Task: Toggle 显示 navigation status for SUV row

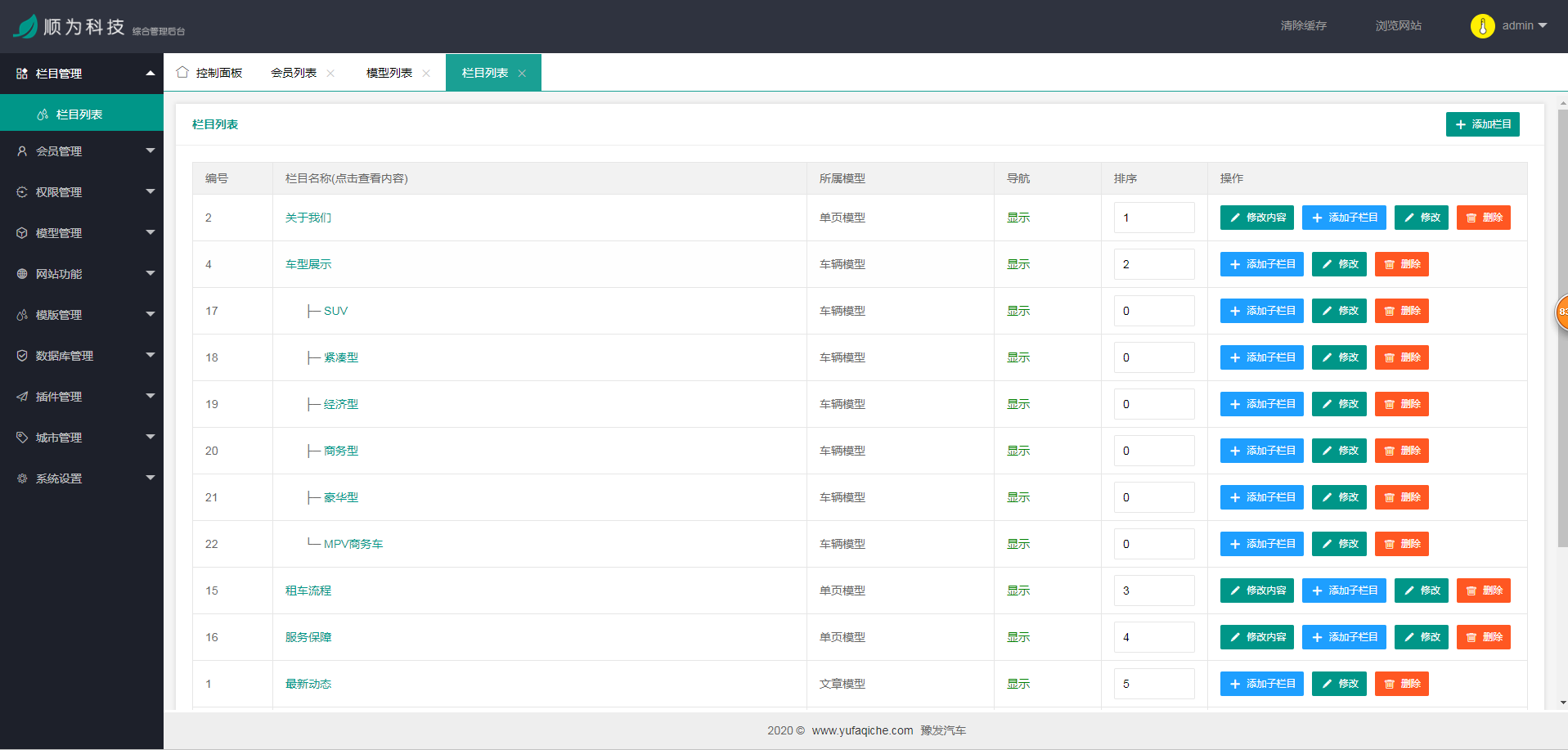Action: tap(1018, 311)
